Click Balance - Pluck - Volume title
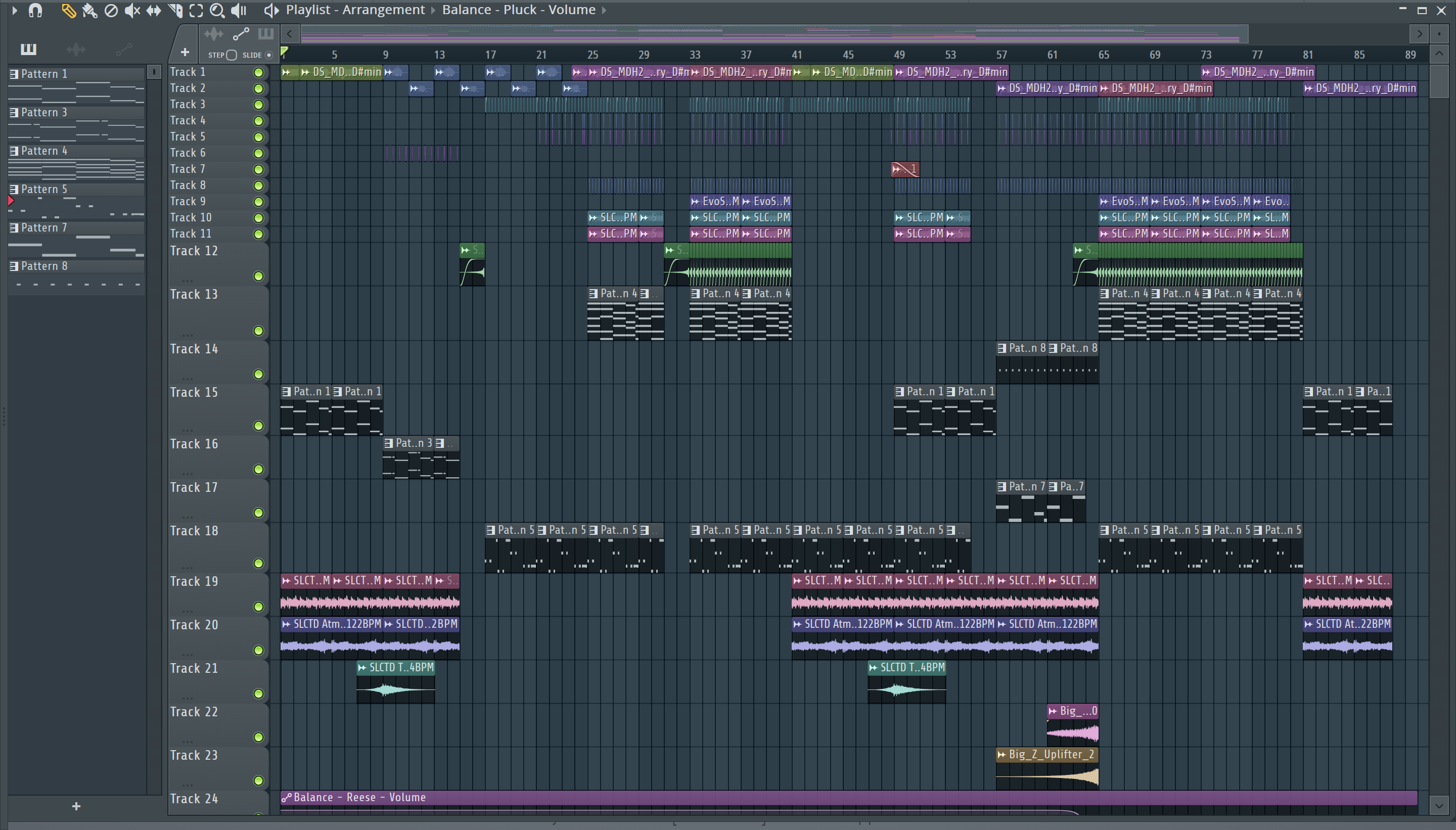The height and width of the screenshot is (830, 1456). tap(519, 10)
